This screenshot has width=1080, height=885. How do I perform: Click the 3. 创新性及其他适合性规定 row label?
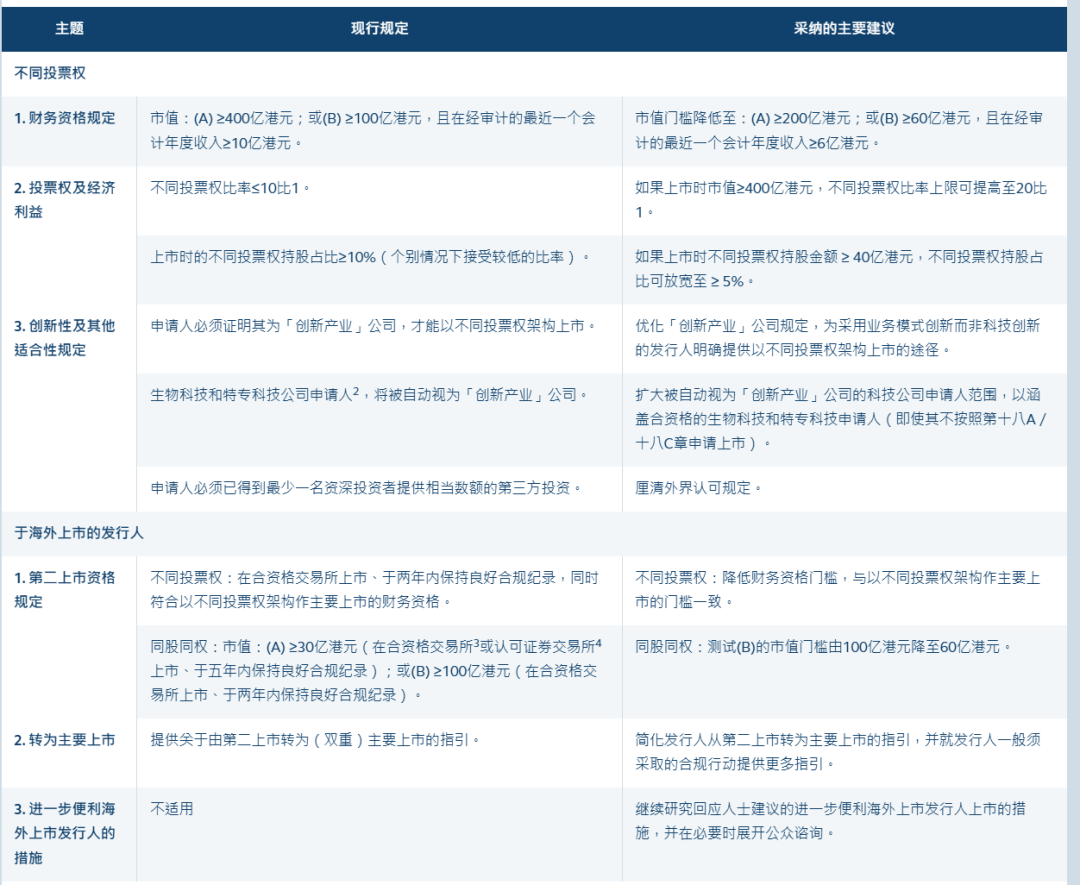coord(65,337)
